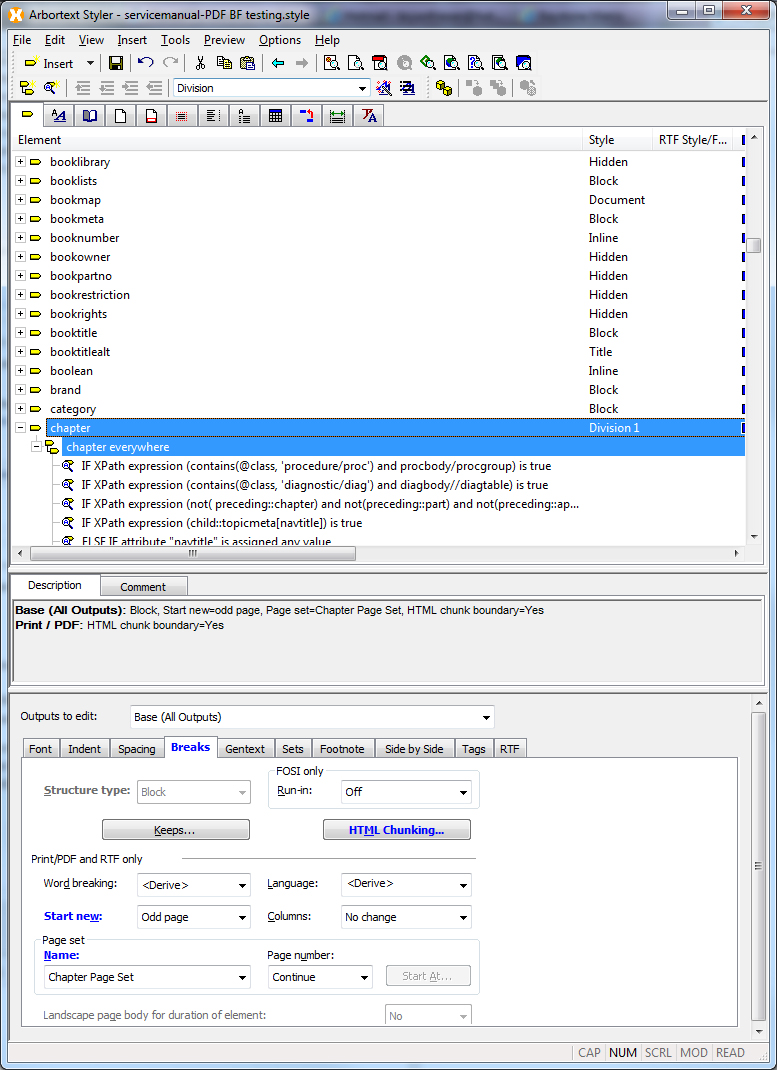Open the Insert dropdown arrow
The height and width of the screenshot is (1070, 777).
click(90, 63)
